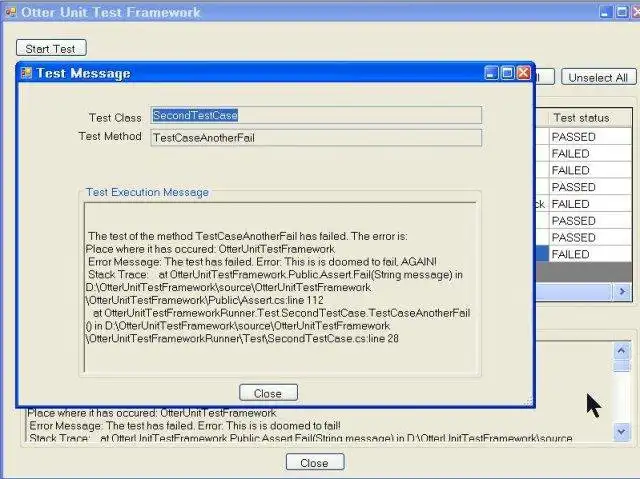
Task: Click the 'SecondTestCase.cs:line 28' stack trace line
Action: click(x=242, y=339)
